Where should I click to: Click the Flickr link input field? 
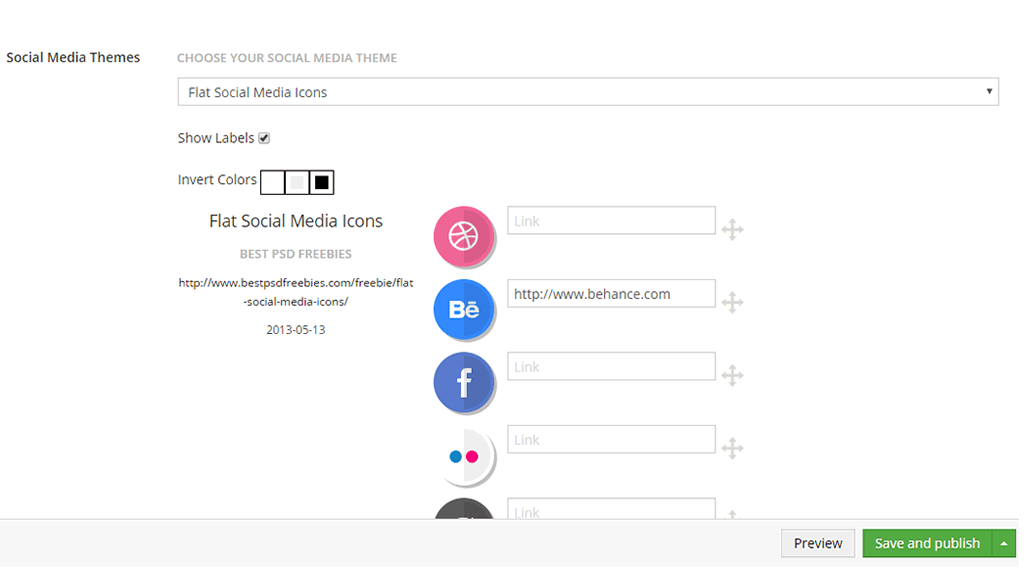611,440
